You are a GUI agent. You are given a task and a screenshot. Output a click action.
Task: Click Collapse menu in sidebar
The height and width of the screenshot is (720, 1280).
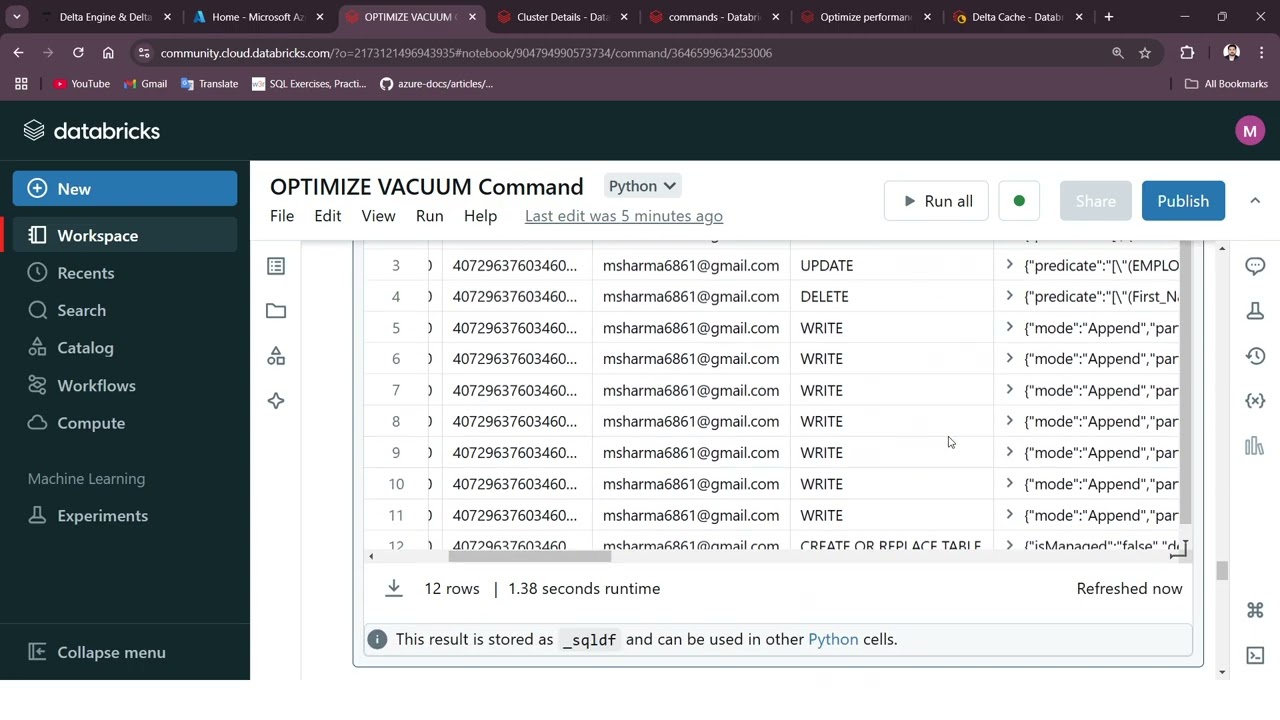click(x=125, y=652)
